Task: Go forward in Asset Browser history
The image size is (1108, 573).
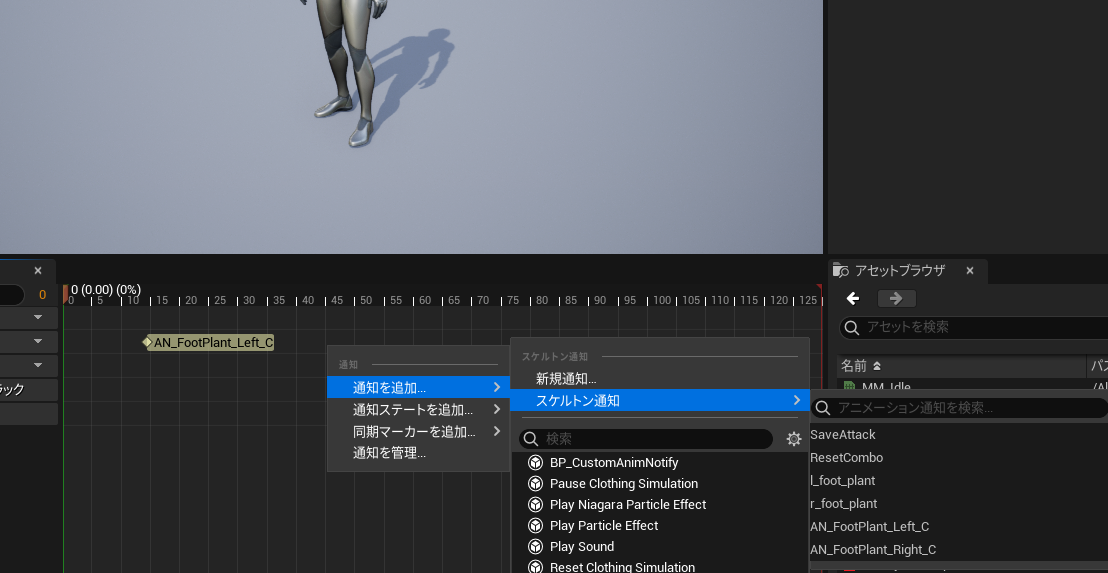Action: [896, 299]
